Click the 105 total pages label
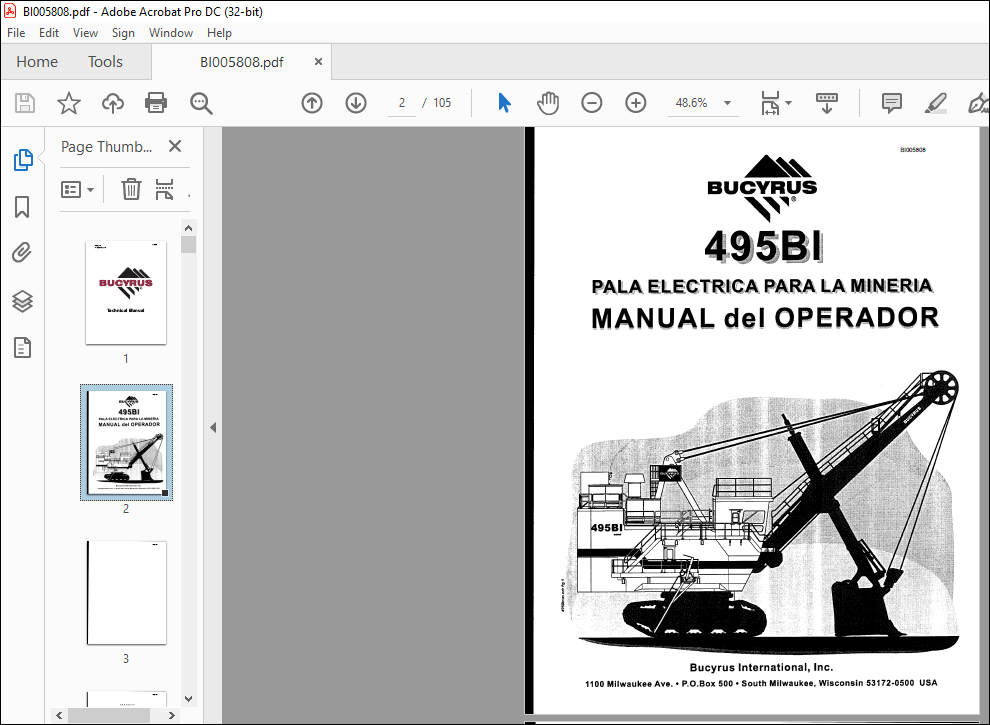The width and height of the screenshot is (990, 725). pyautogui.click(x=442, y=103)
